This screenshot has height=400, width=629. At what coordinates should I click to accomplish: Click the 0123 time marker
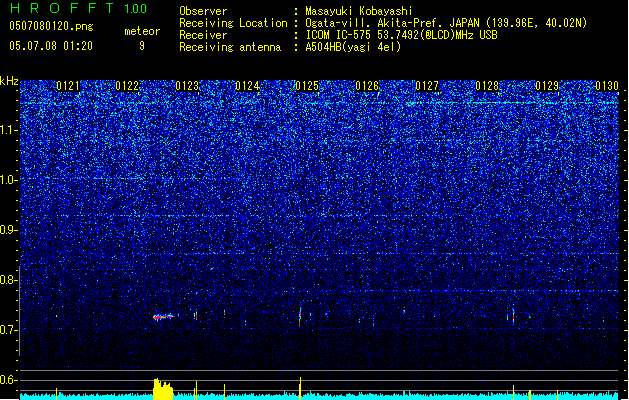(x=187, y=86)
